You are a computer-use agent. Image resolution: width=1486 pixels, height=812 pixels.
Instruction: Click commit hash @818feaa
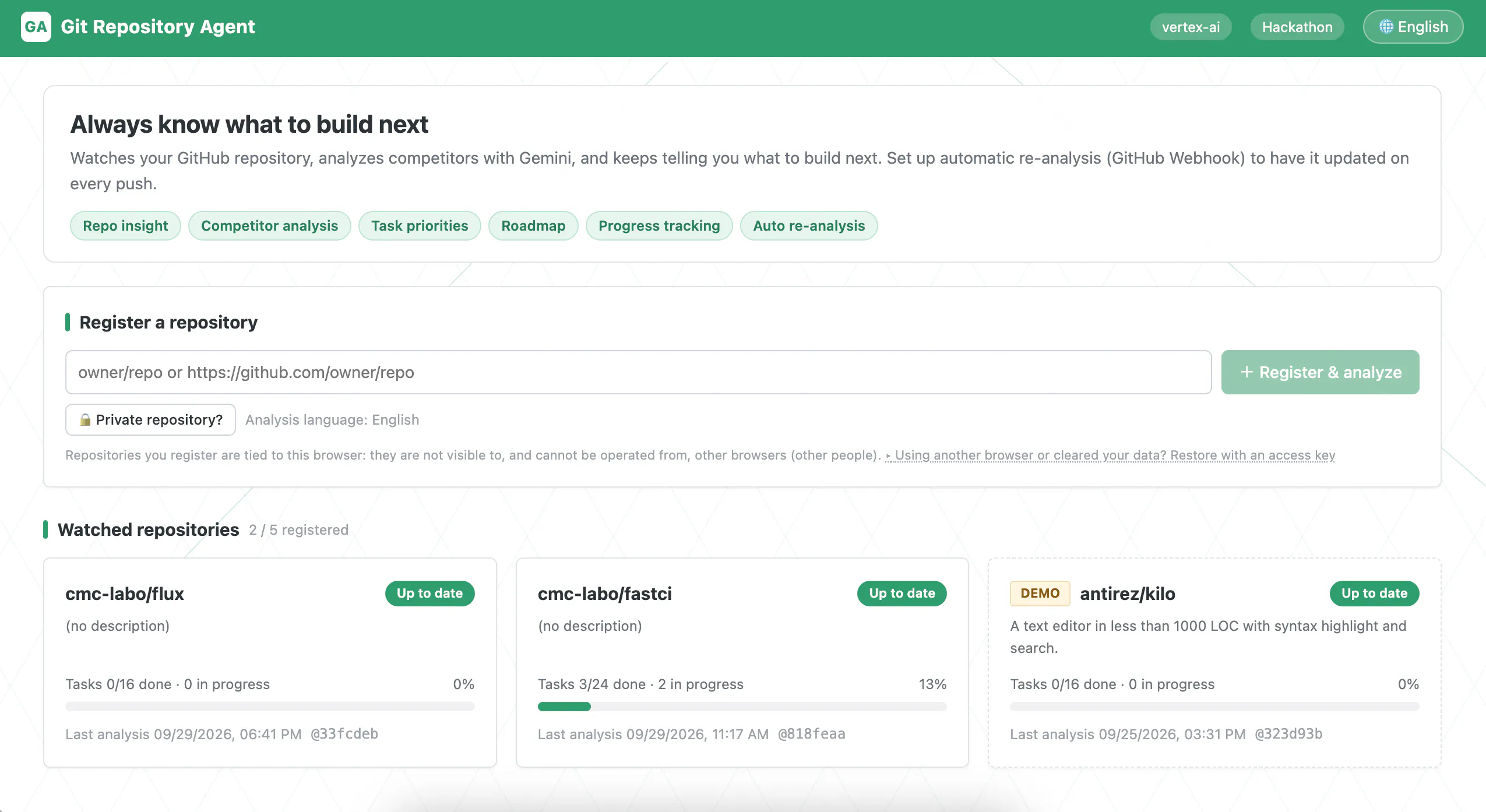811,734
